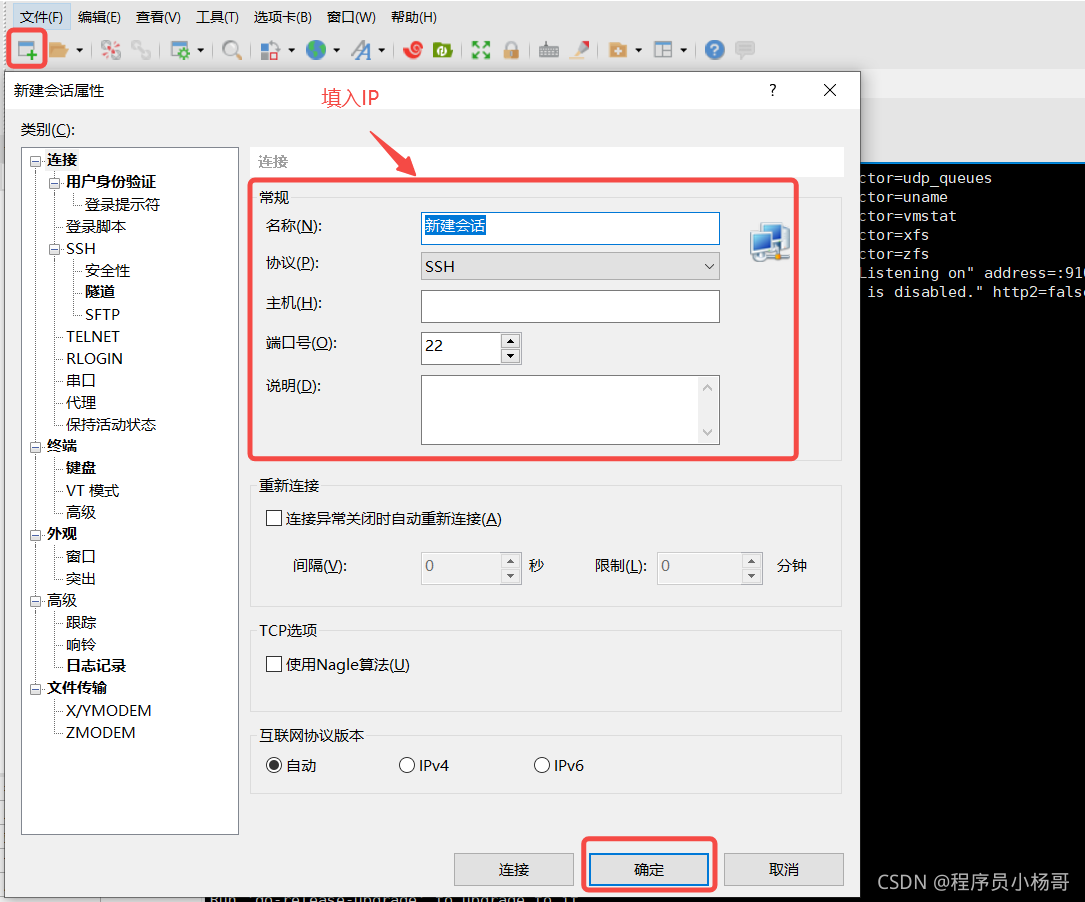This screenshot has height=902, width=1085.
Task: Select 代理 in the tree
Action: 81,403
